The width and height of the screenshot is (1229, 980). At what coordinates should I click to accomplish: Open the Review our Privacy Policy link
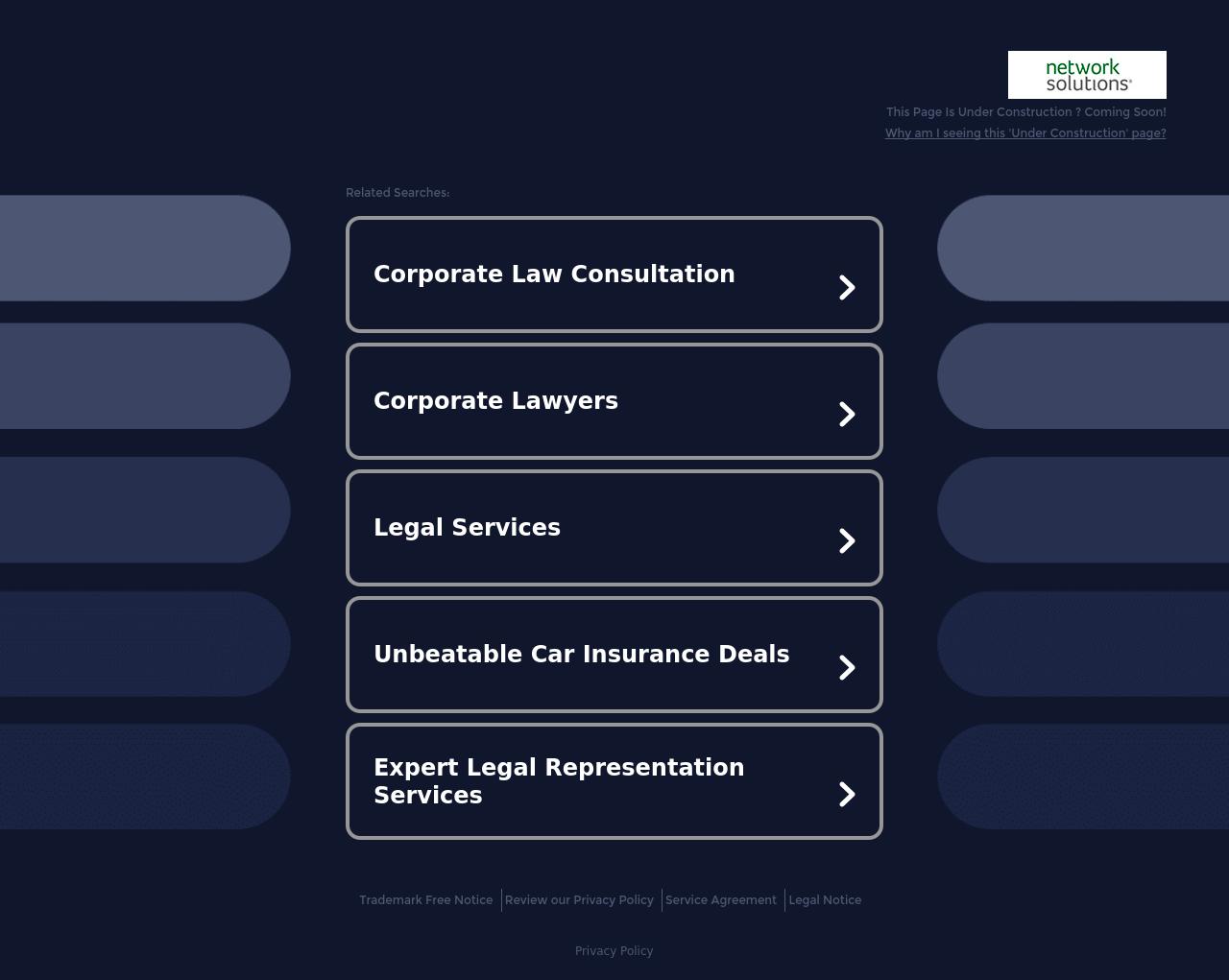coord(579,900)
